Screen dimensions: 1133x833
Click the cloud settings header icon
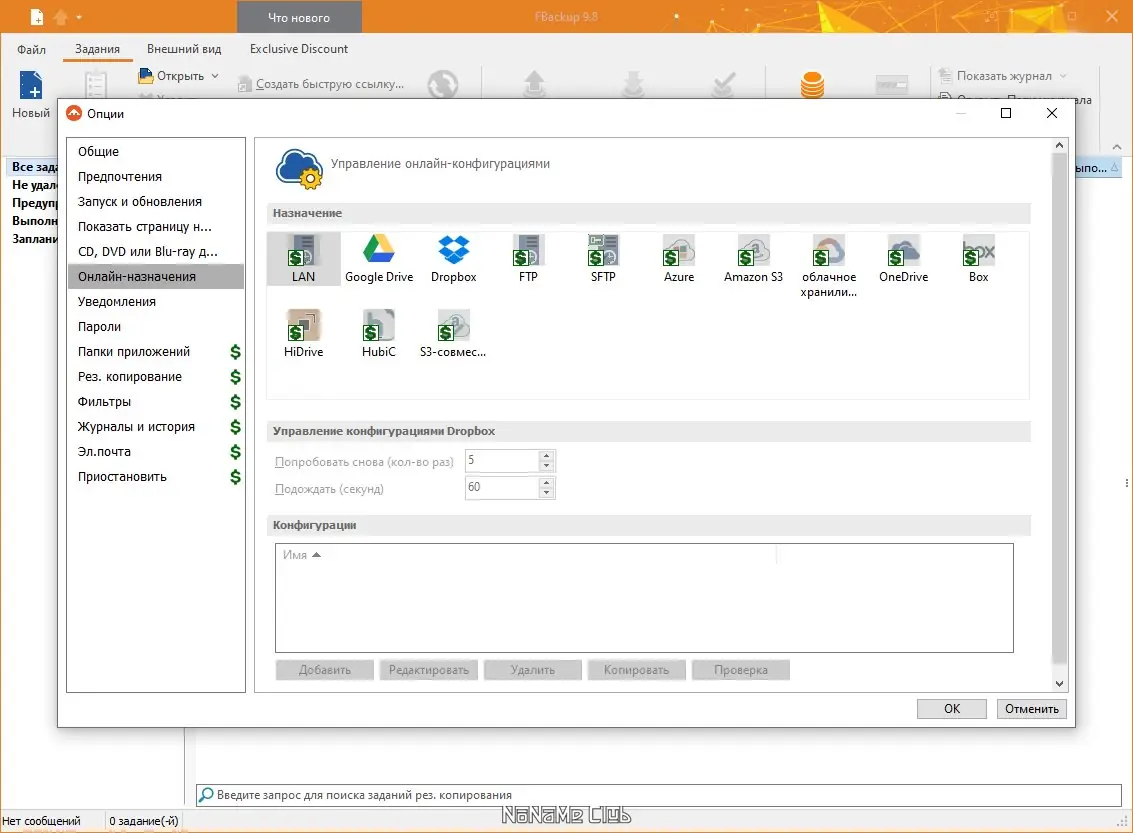pyautogui.click(x=299, y=169)
